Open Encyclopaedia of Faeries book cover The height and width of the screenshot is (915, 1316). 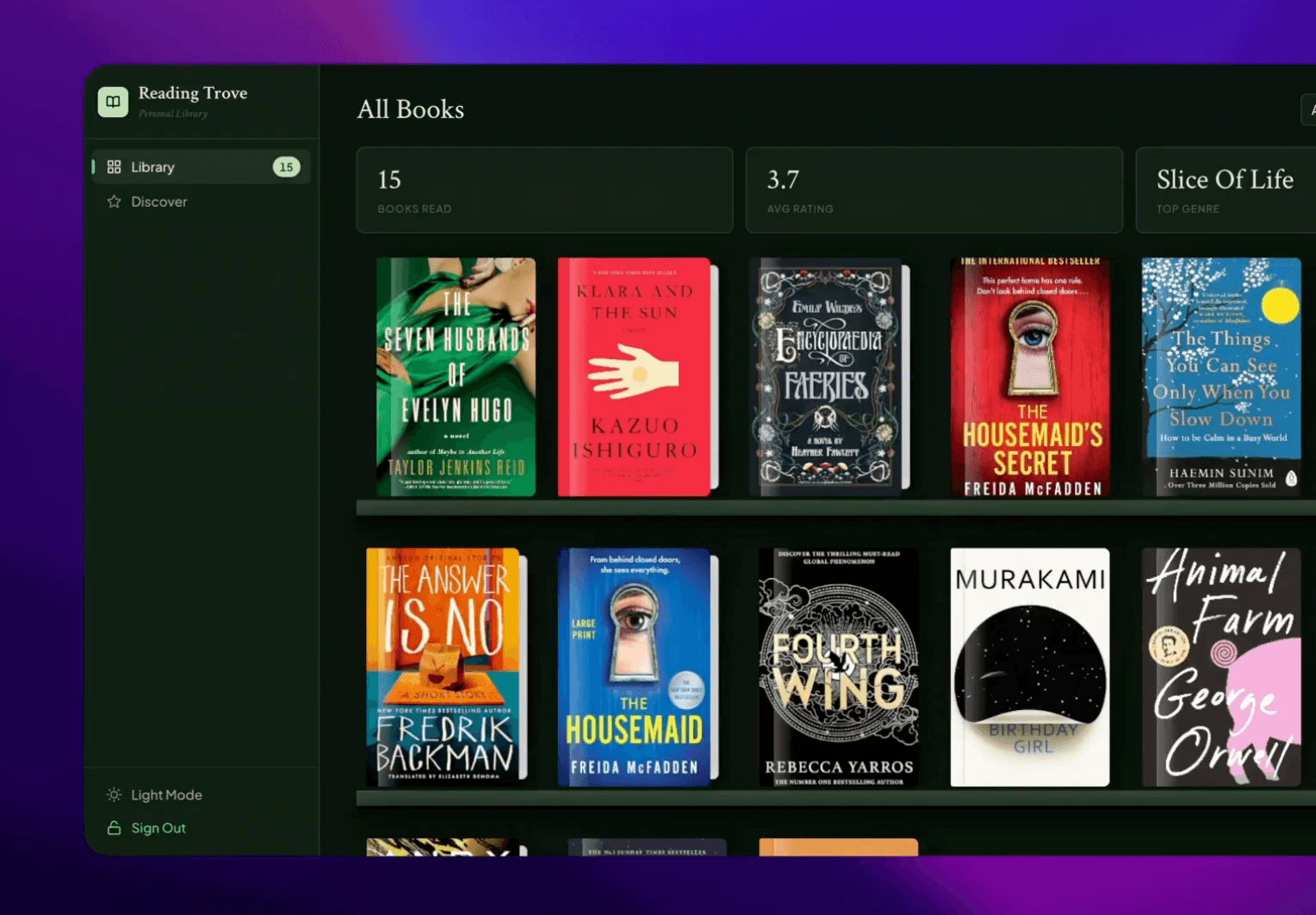pos(829,377)
